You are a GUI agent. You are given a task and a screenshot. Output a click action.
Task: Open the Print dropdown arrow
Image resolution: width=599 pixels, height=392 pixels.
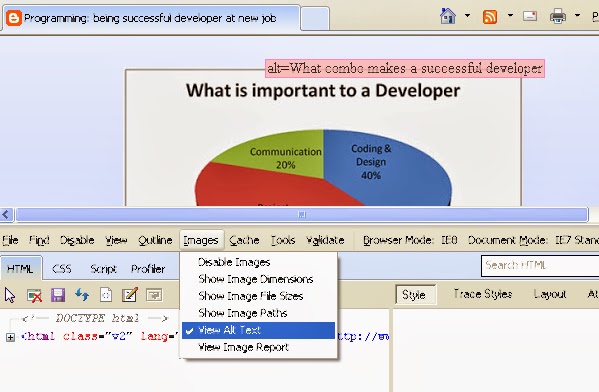click(x=577, y=16)
